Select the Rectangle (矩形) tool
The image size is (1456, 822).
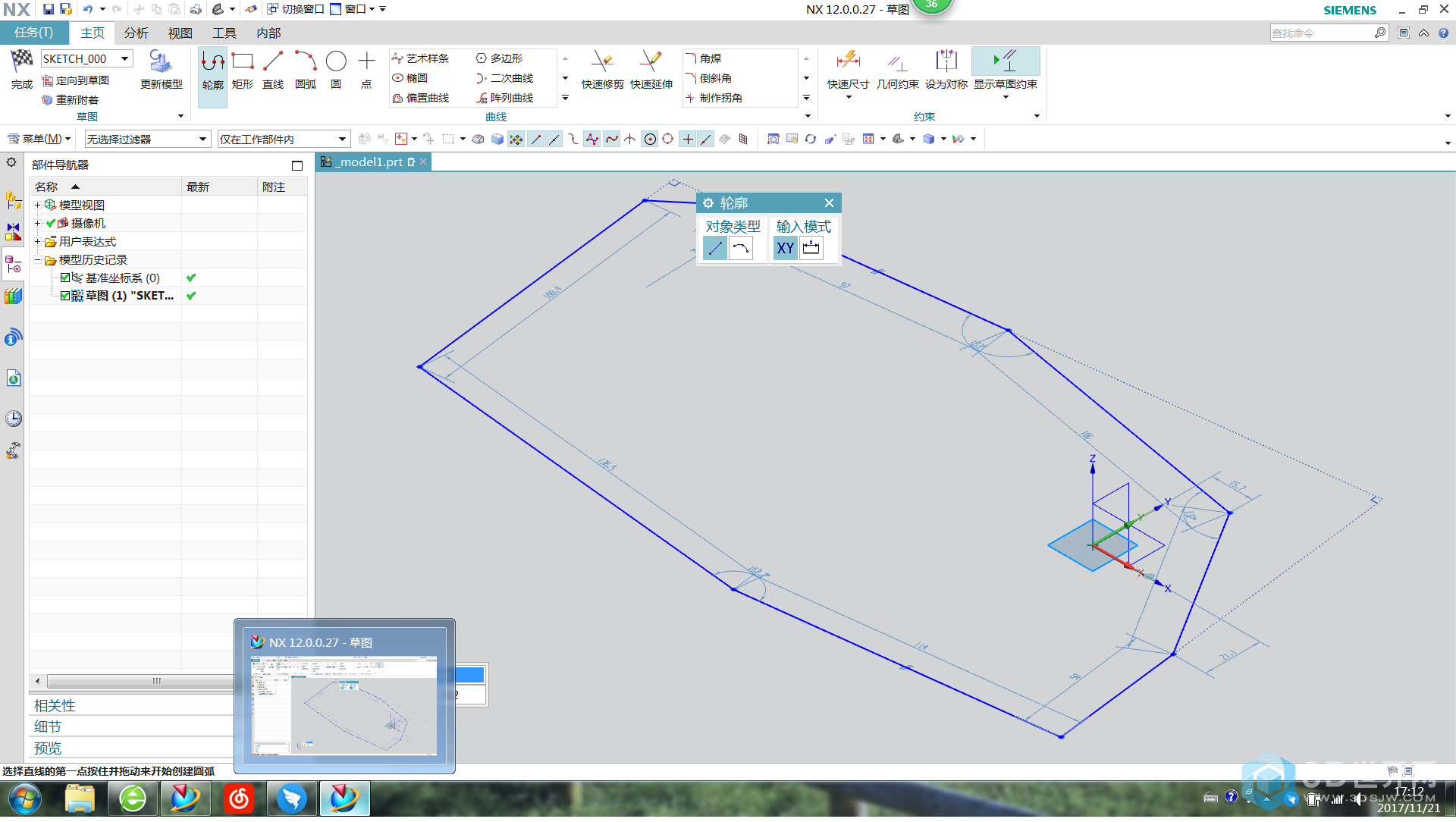(x=243, y=71)
